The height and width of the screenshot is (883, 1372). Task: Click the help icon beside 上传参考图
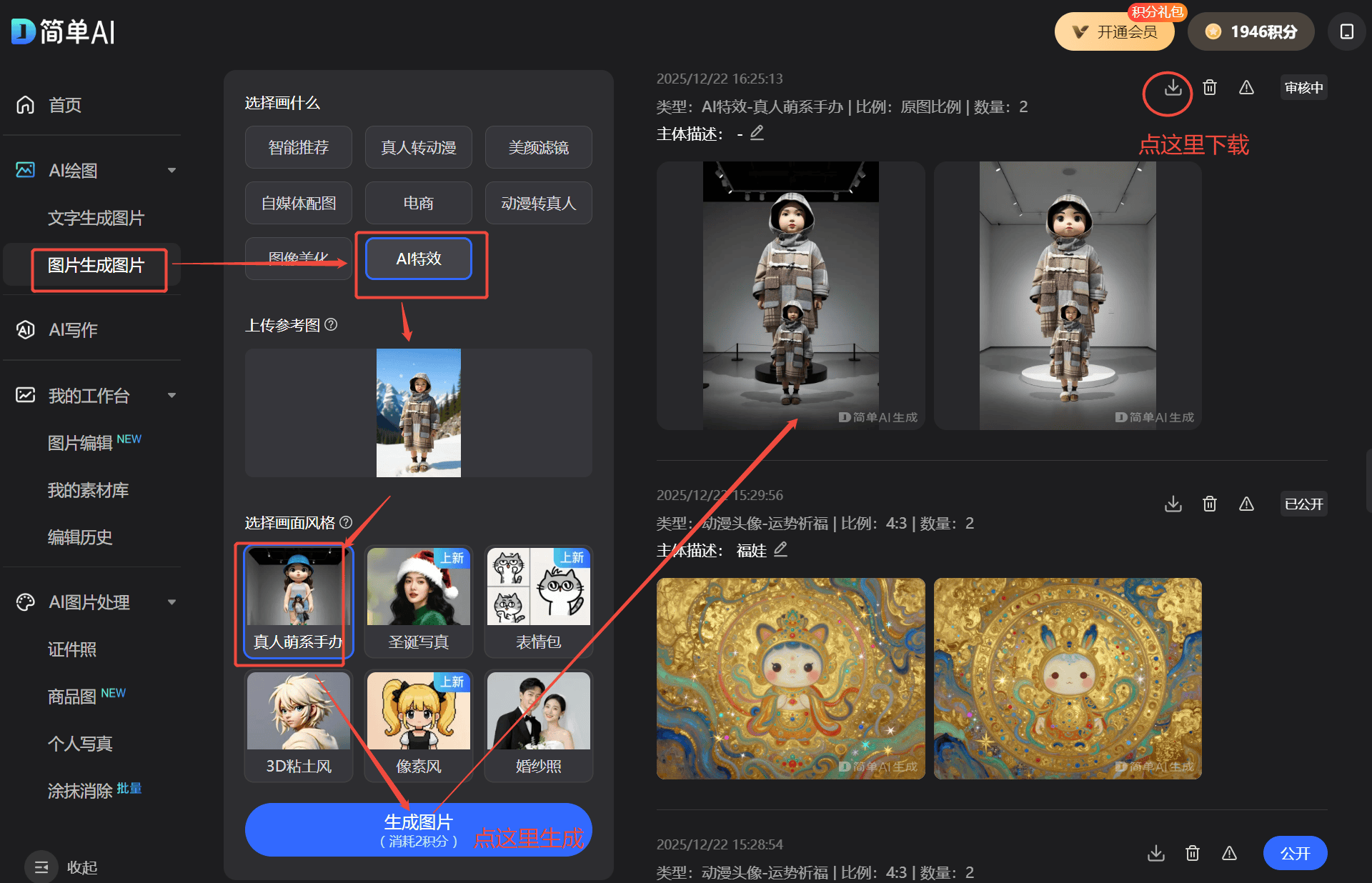coord(331,324)
